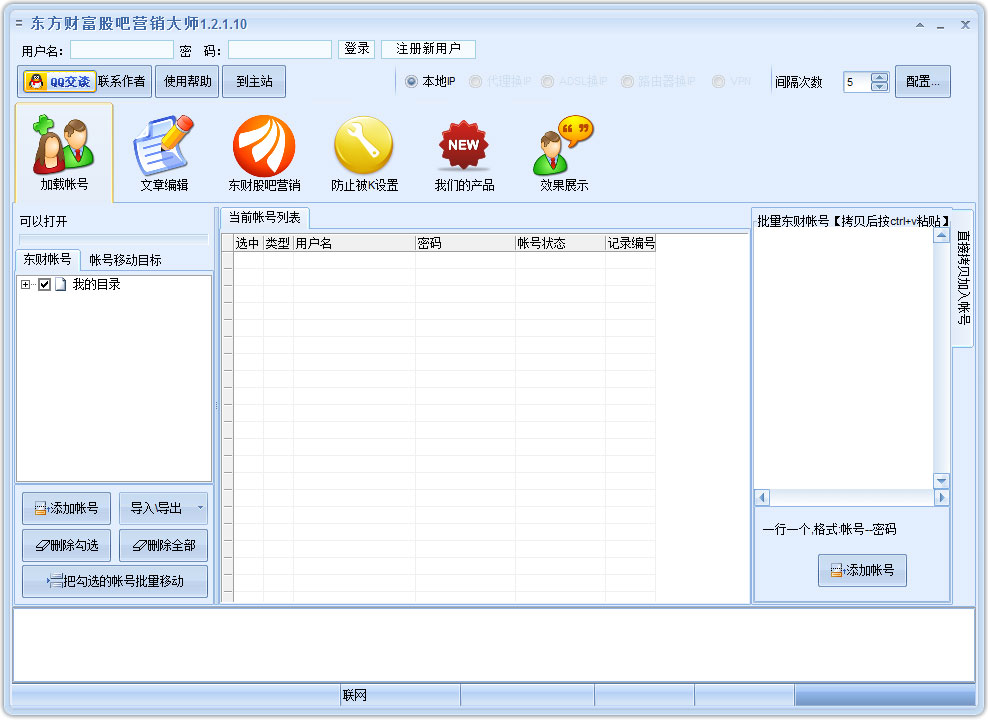Click scroll-down arrow of batch paste box
The height and width of the screenshot is (720, 988).
(x=941, y=481)
